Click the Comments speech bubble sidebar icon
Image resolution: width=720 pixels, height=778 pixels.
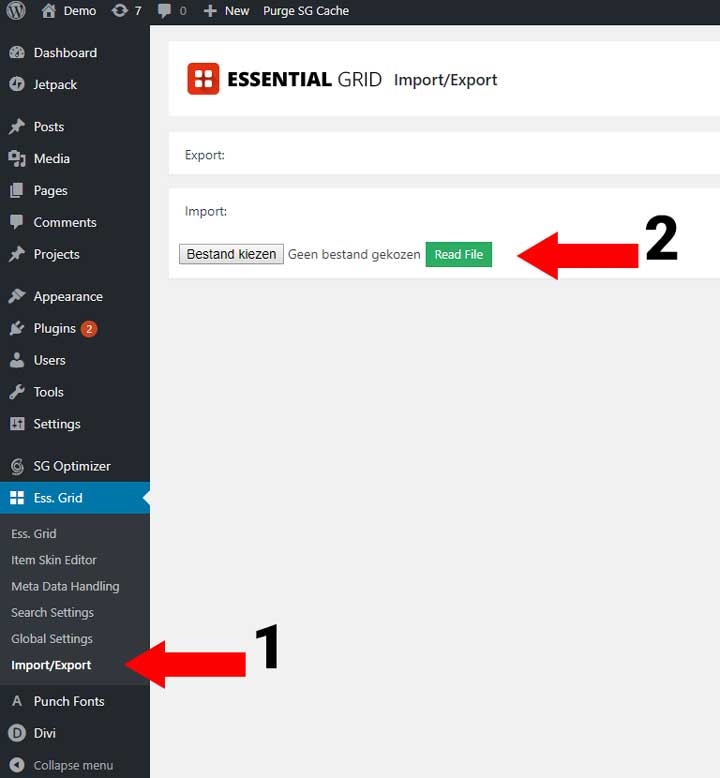point(17,222)
